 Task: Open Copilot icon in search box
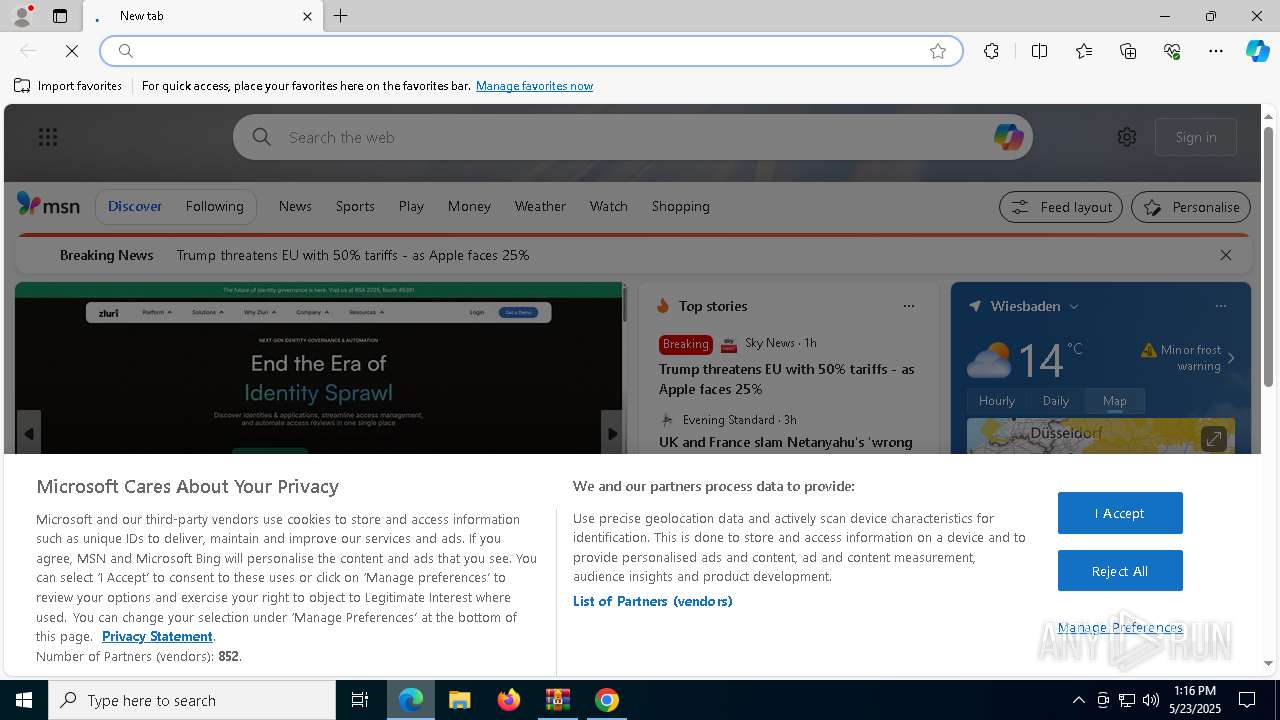pos(1008,137)
